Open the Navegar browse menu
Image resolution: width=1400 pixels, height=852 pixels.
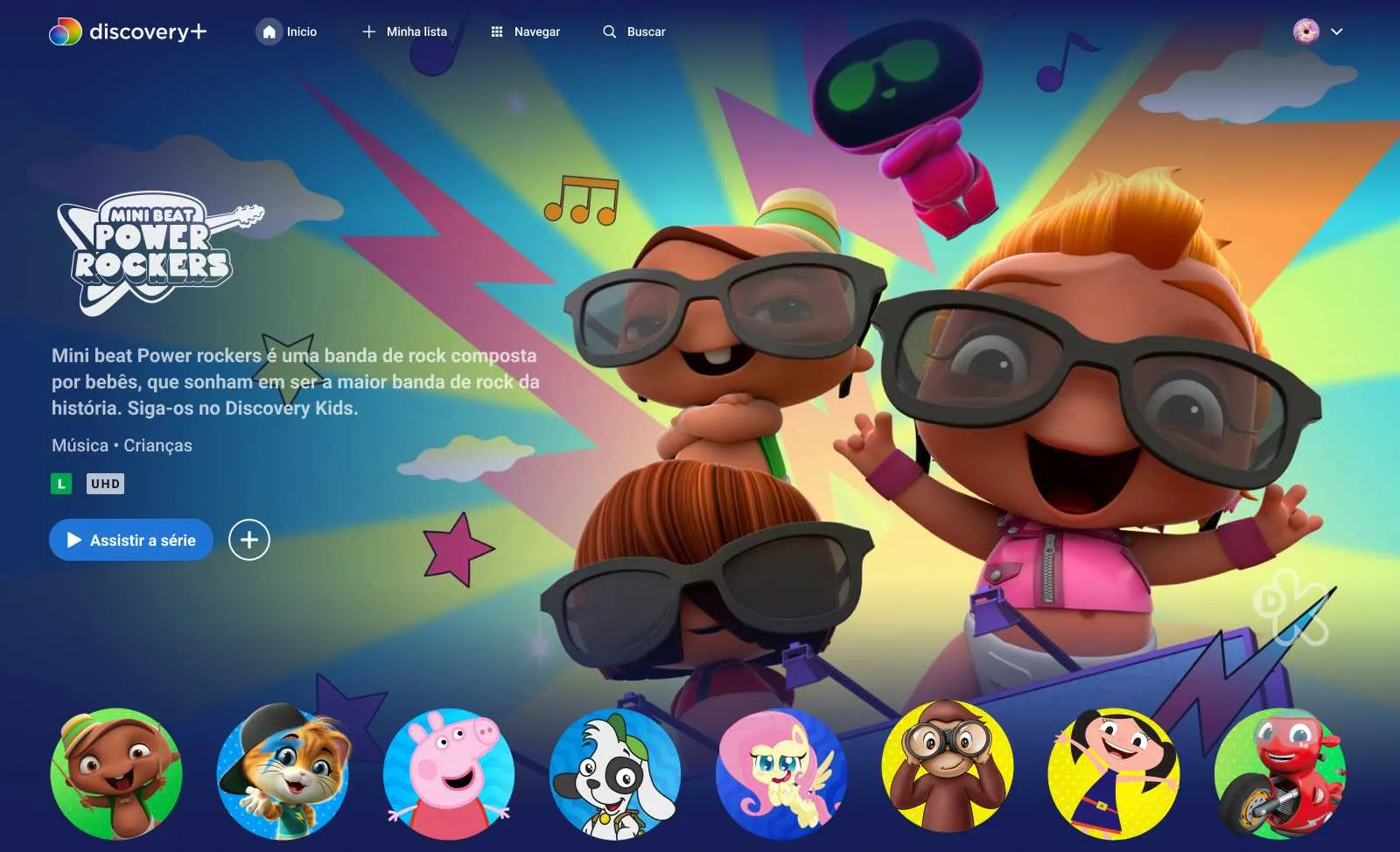point(525,31)
